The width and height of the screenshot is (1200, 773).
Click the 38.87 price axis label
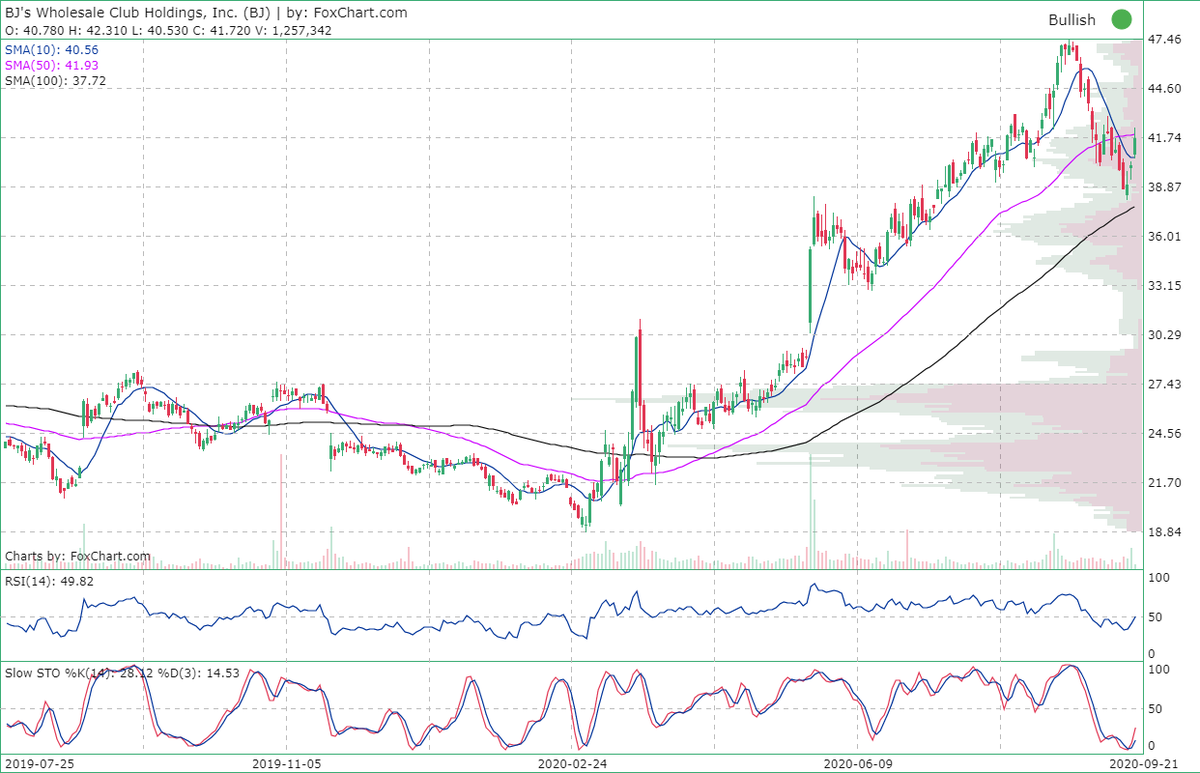(1166, 187)
